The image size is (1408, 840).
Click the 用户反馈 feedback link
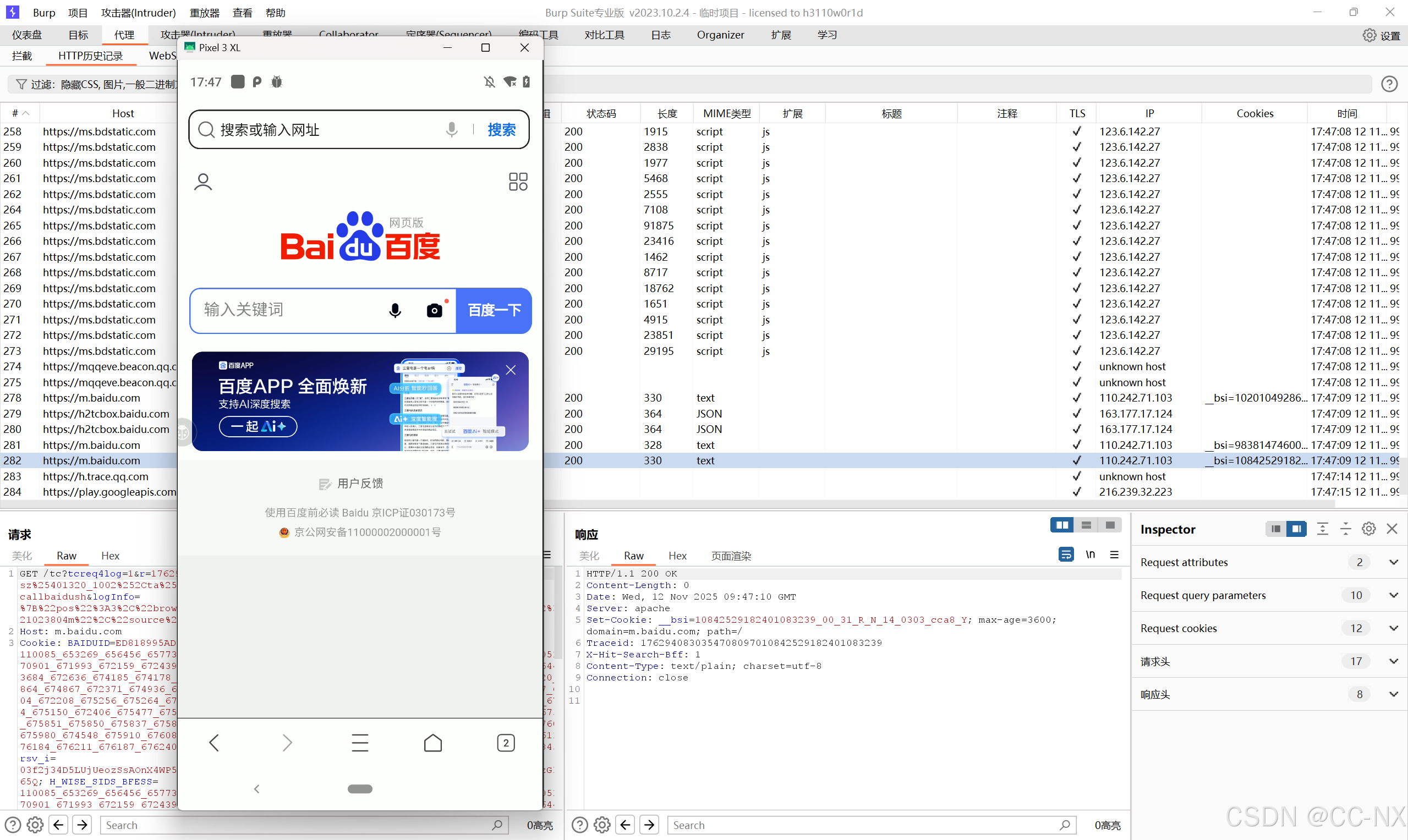click(x=359, y=484)
